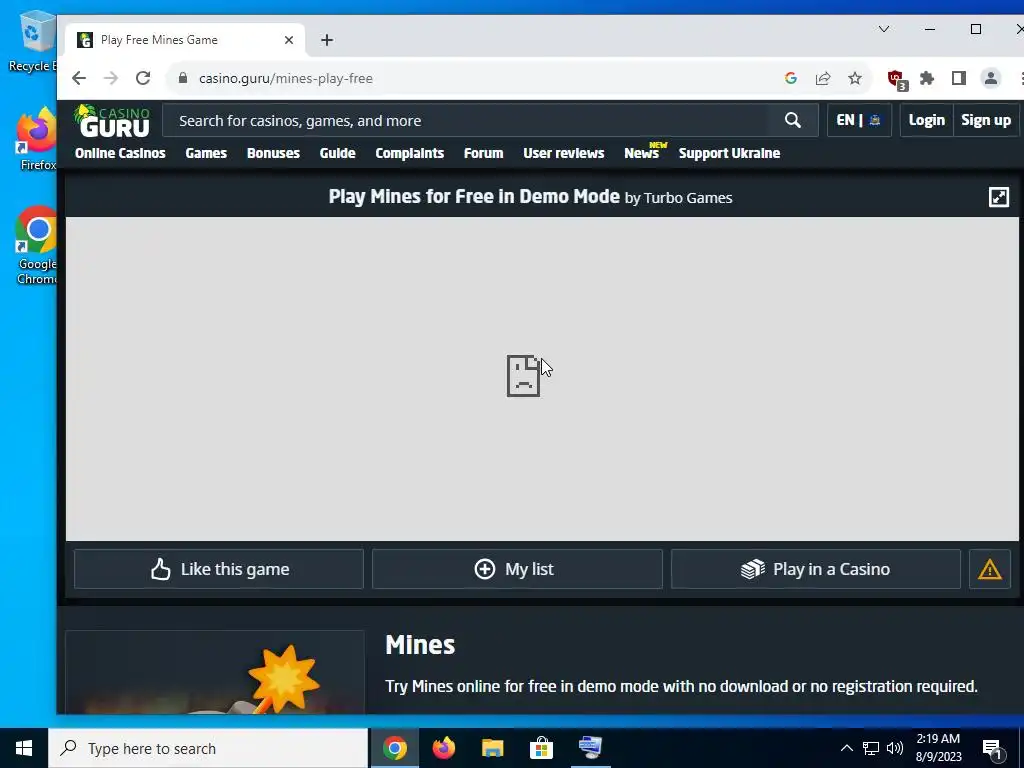Add game to My list
This screenshot has width=1024, height=768.
[517, 569]
